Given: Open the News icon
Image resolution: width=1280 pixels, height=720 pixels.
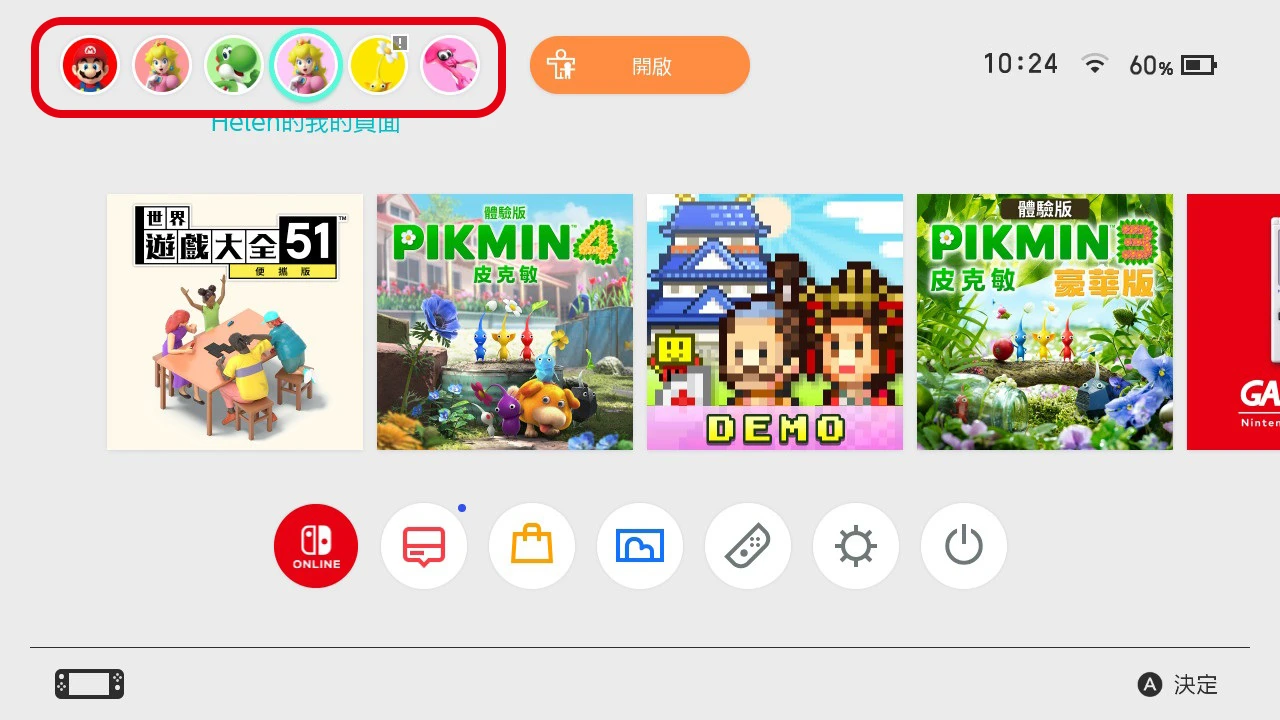Looking at the screenshot, I should tap(424, 546).
